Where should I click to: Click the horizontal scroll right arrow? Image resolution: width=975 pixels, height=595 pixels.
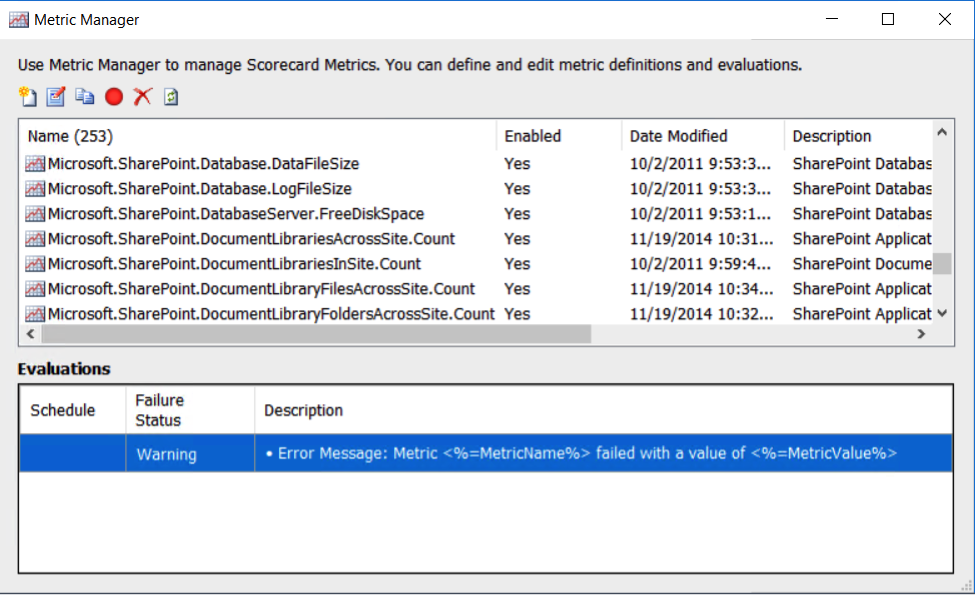(x=922, y=334)
